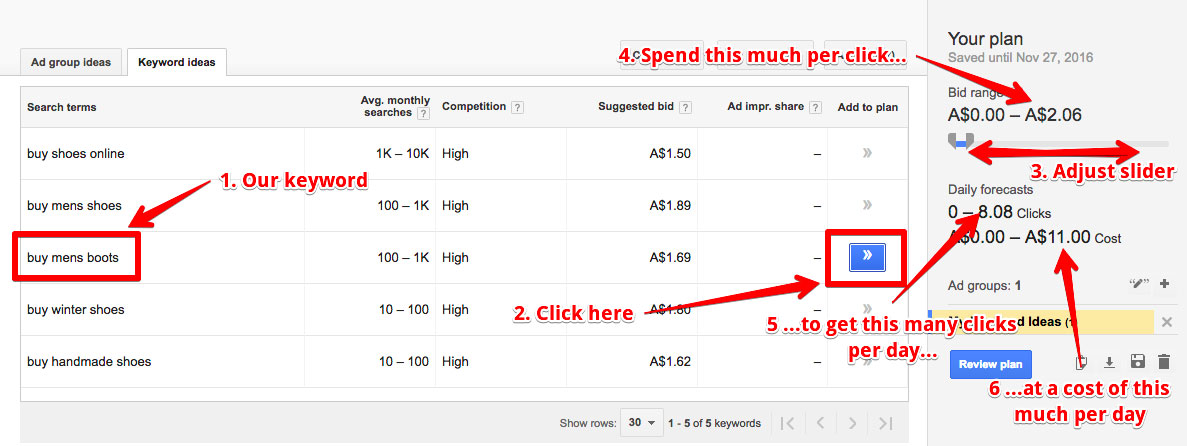Edit ad groups with pencil icon
The width and height of the screenshot is (1187, 446).
coord(1139,284)
